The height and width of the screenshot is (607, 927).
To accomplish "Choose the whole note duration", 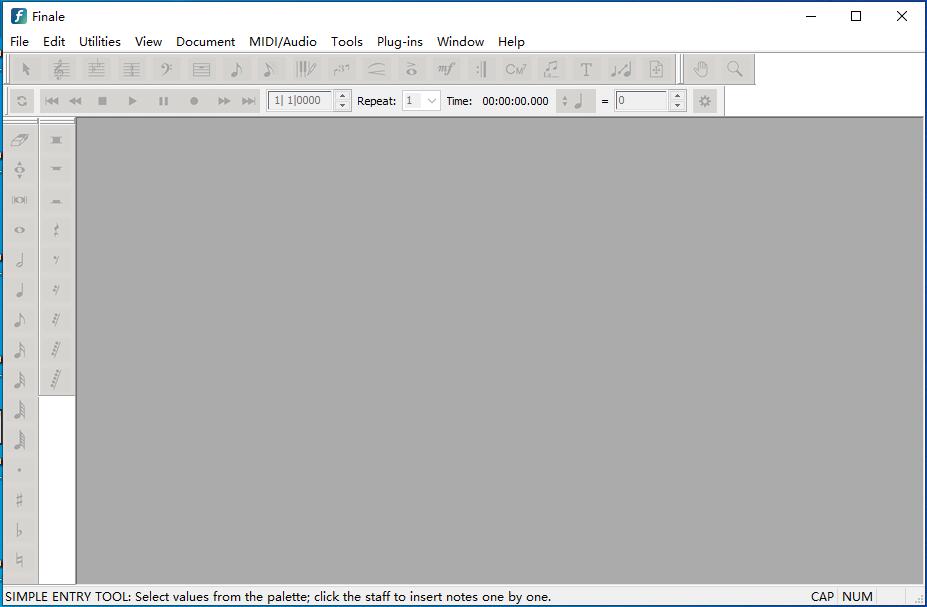I will click(x=20, y=230).
